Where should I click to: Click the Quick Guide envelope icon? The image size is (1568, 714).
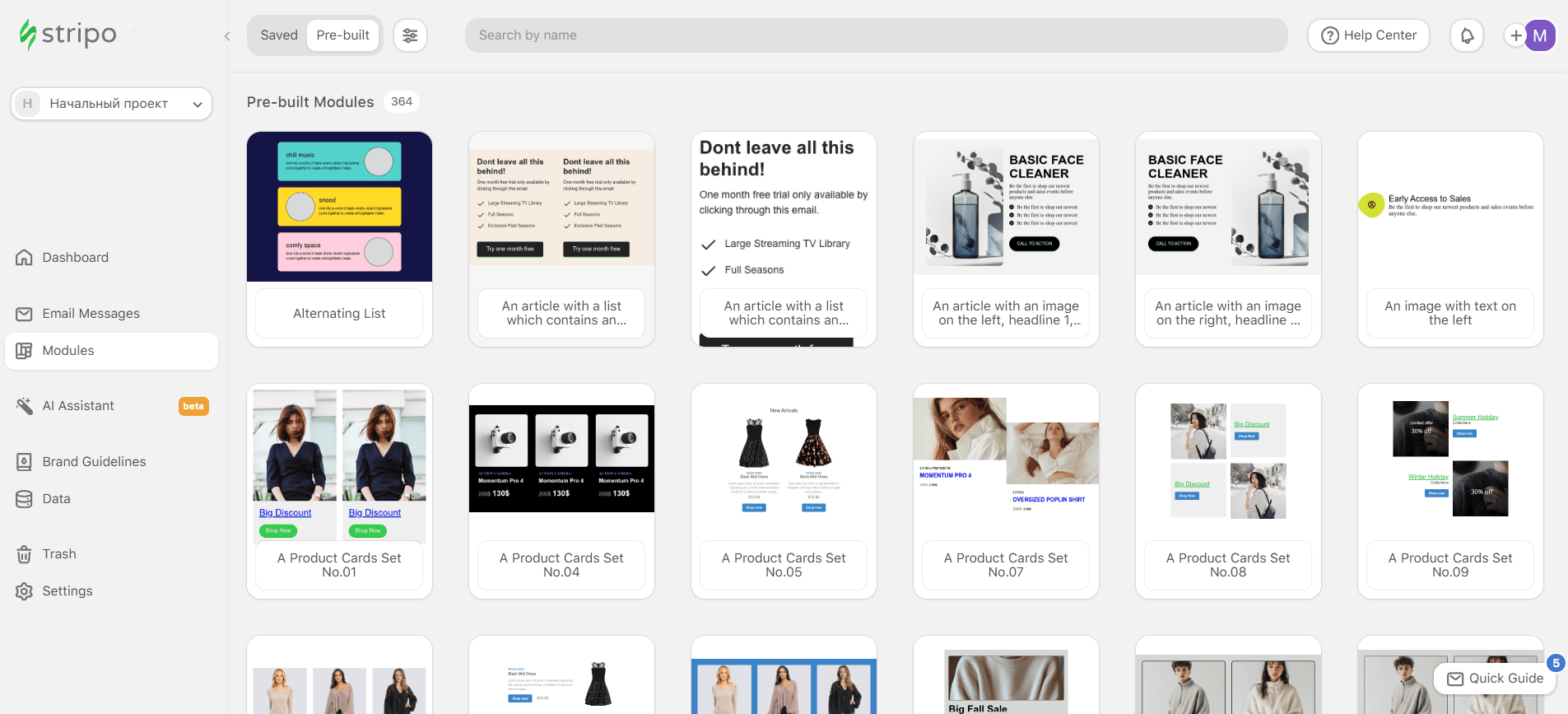click(1455, 679)
